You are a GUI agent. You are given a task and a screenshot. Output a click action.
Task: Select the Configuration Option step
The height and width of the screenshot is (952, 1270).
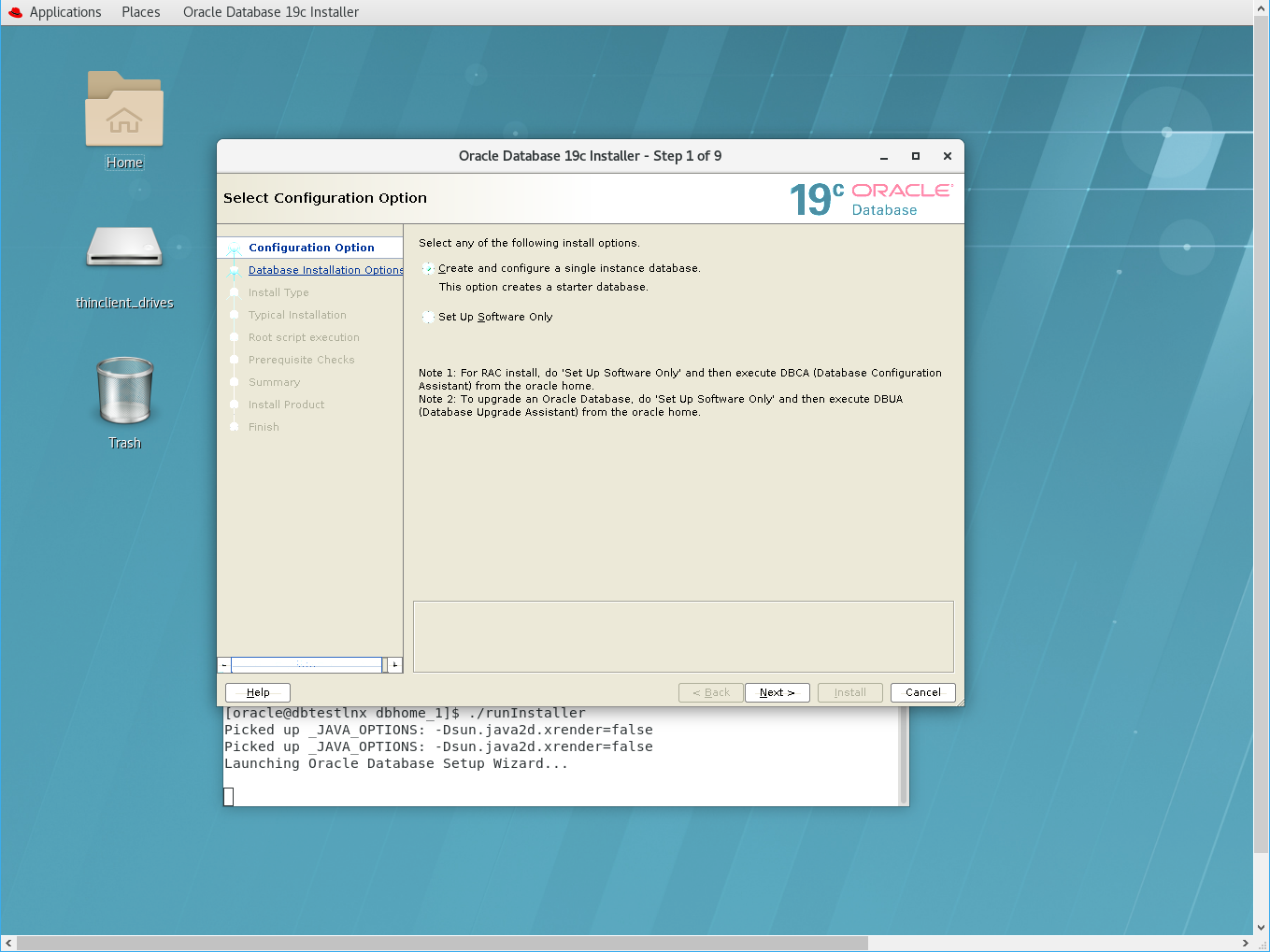pos(311,248)
